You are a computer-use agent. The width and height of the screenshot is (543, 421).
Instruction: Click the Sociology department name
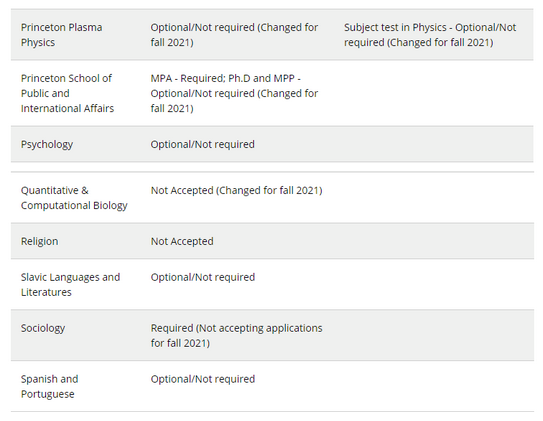click(43, 328)
